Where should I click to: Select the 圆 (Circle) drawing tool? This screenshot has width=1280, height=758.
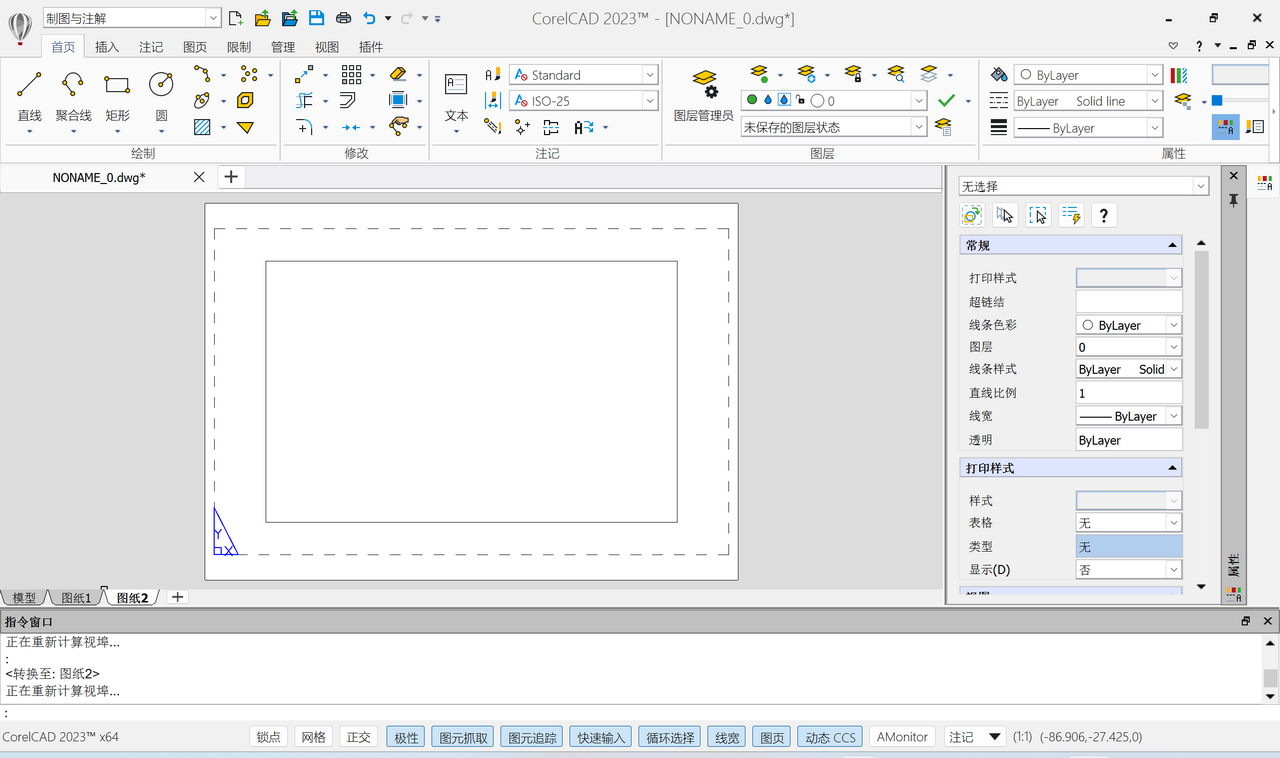[161, 85]
